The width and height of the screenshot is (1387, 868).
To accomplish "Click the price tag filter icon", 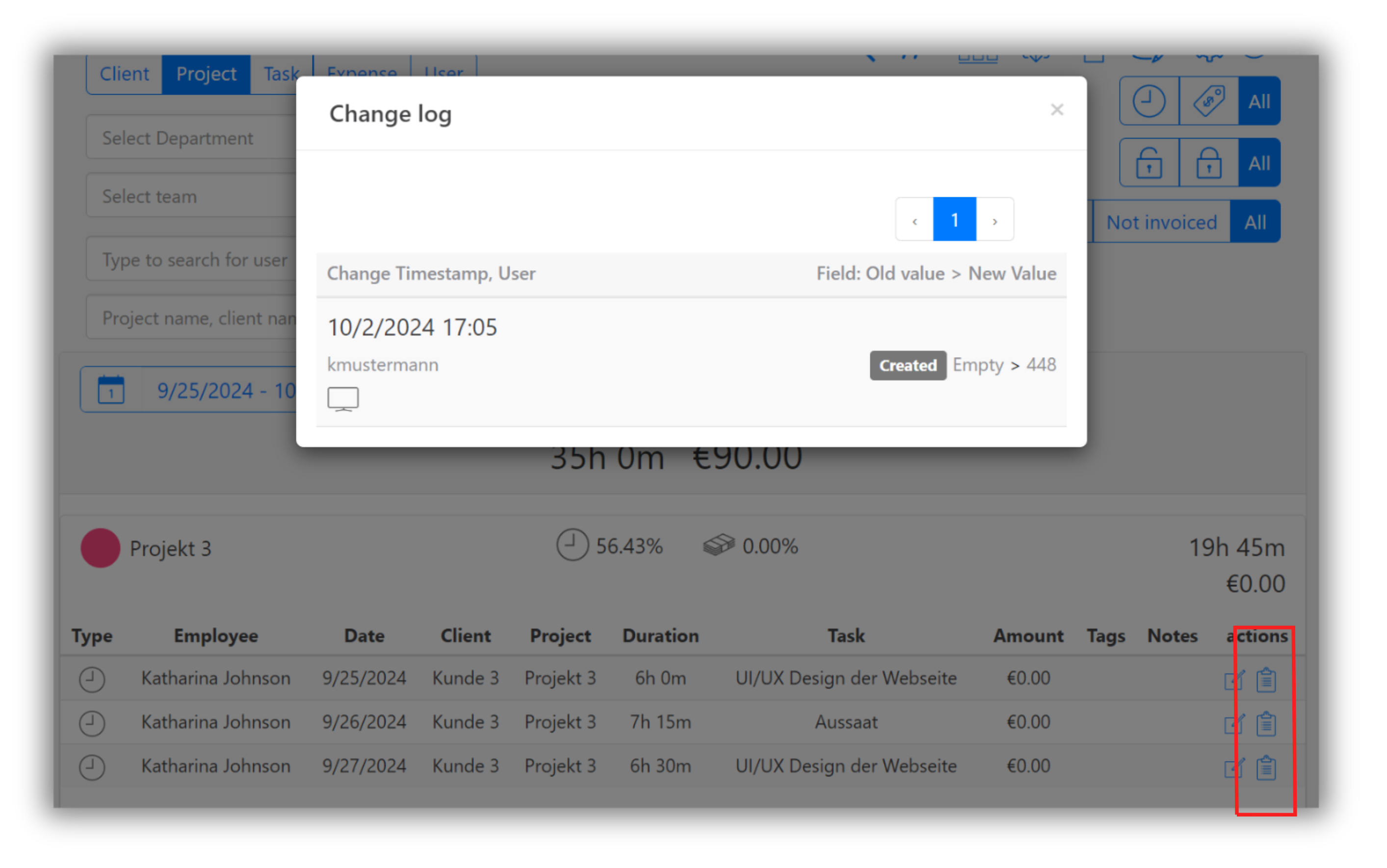I will click(x=1207, y=101).
